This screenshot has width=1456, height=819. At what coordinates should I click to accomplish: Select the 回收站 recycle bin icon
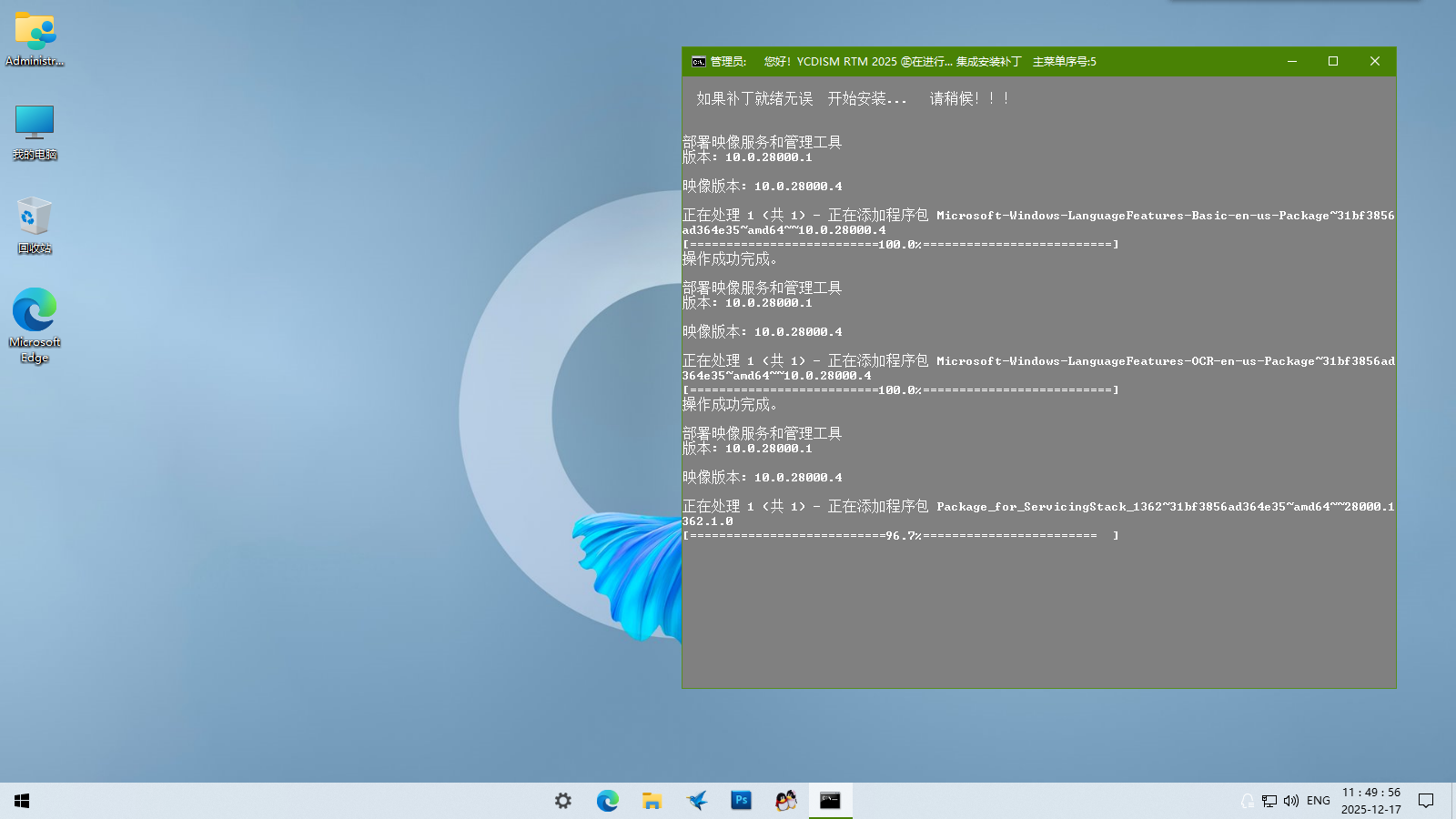[x=35, y=226]
